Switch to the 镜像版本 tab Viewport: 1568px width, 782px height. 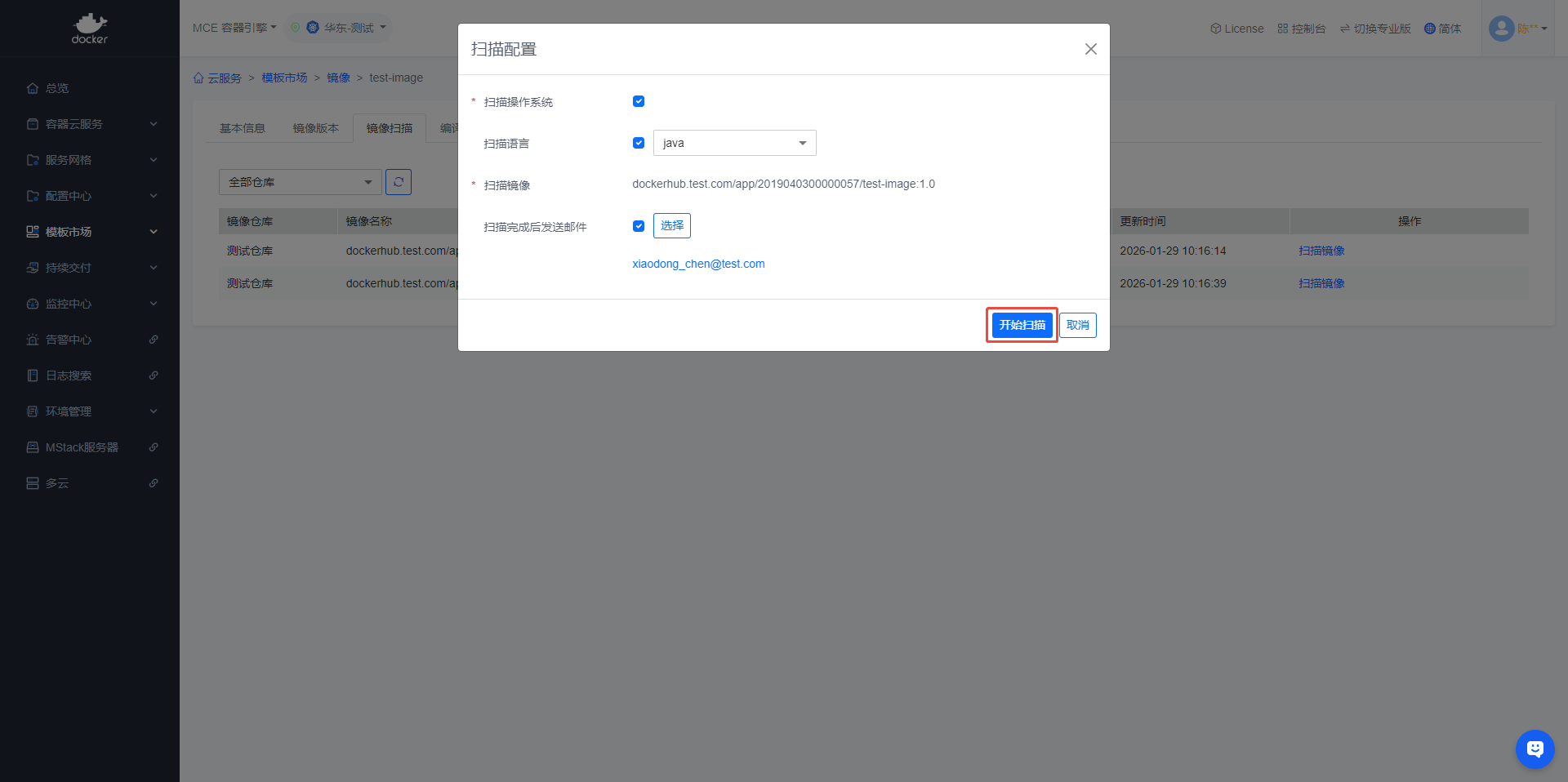pyautogui.click(x=316, y=128)
